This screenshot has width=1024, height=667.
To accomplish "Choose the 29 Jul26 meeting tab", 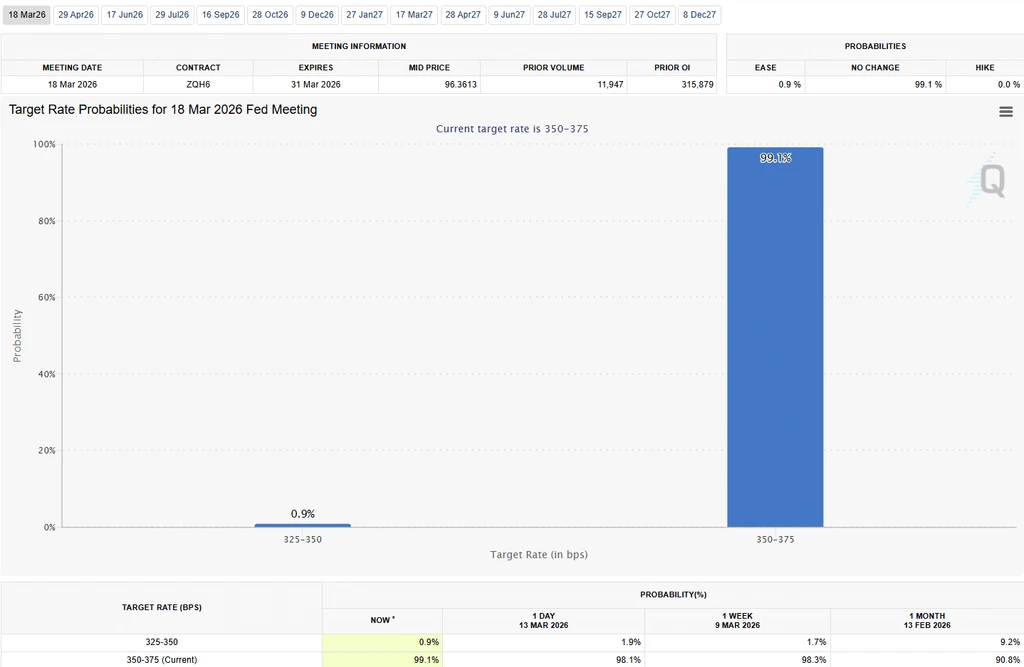I will (172, 14).
